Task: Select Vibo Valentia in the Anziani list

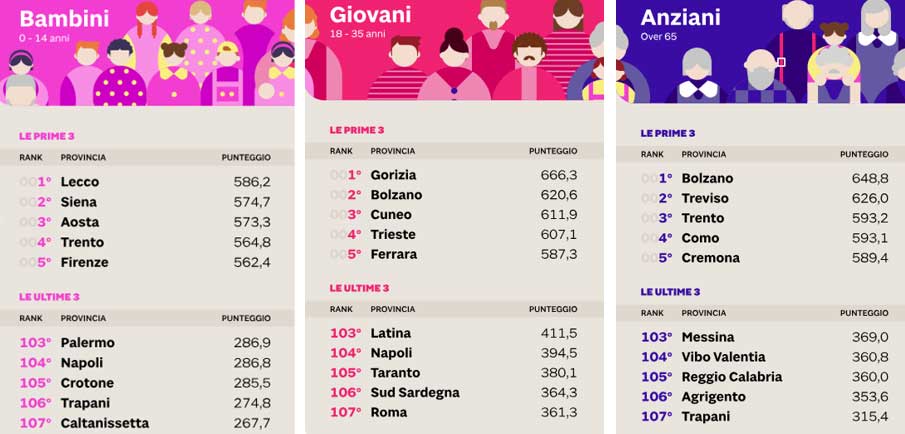Action: (723, 357)
